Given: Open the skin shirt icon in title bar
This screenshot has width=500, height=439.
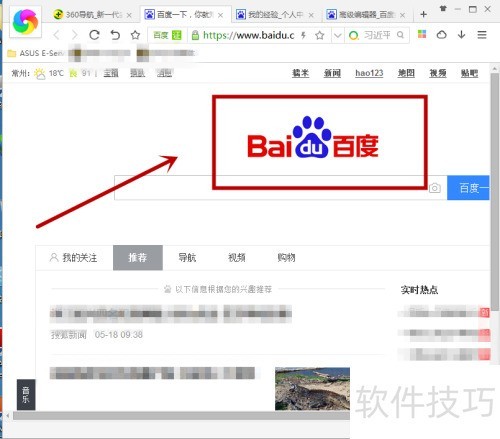Looking at the screenshot, I should 443,9.
